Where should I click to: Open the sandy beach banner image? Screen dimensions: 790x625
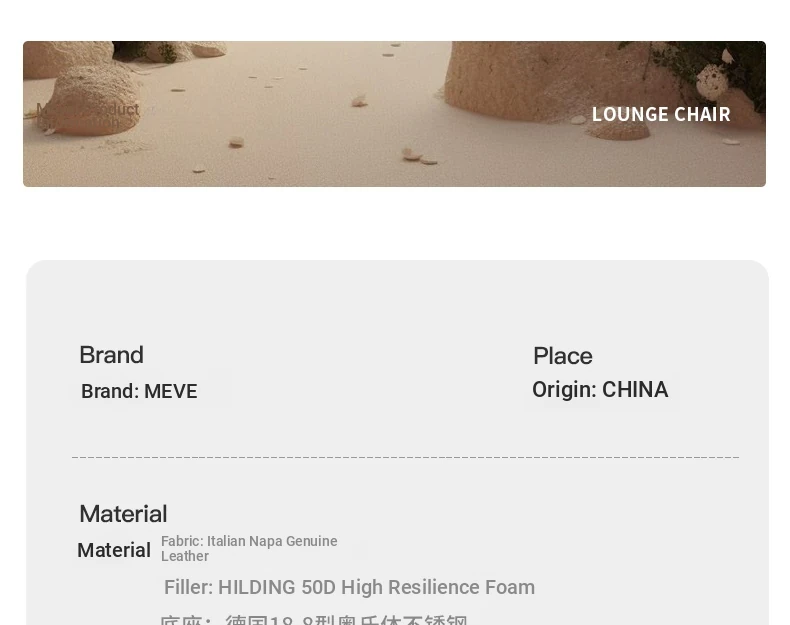click(x=394, y=114)
